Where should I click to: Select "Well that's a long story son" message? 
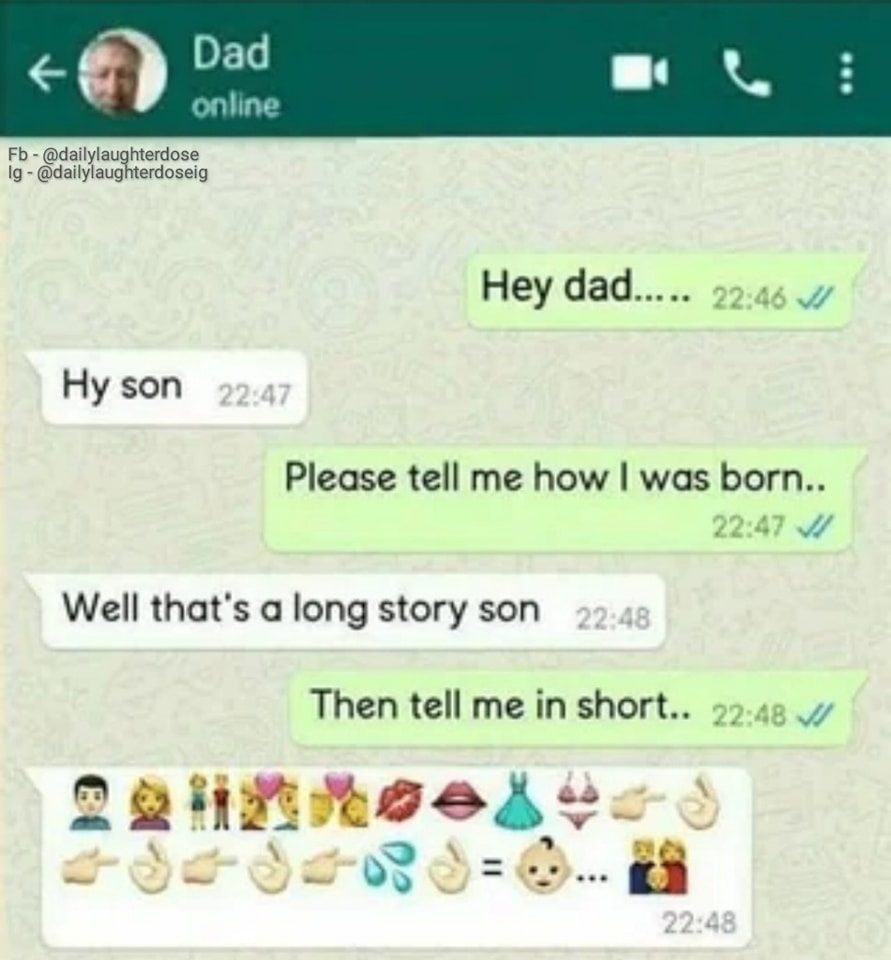352,611
